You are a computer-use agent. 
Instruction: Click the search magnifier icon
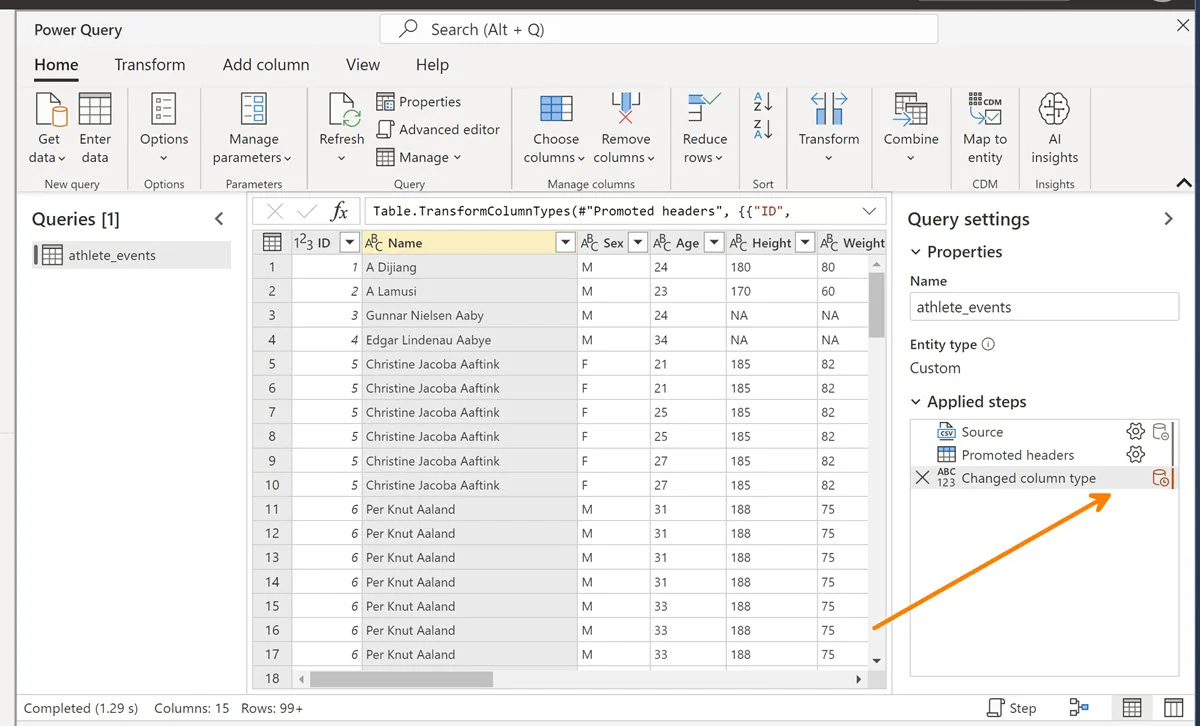(408, 29)
